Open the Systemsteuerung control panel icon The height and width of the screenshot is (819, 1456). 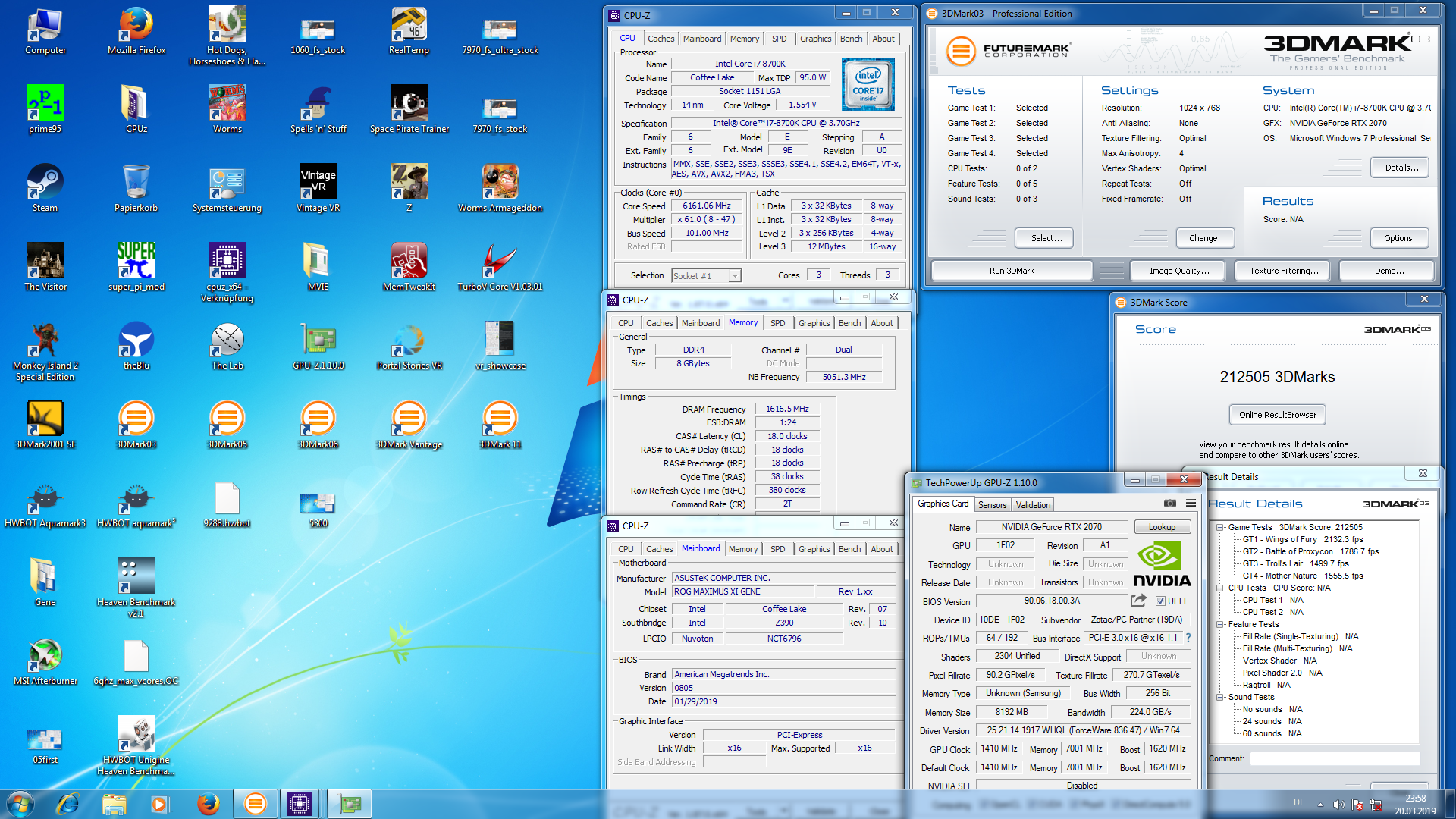227,190
